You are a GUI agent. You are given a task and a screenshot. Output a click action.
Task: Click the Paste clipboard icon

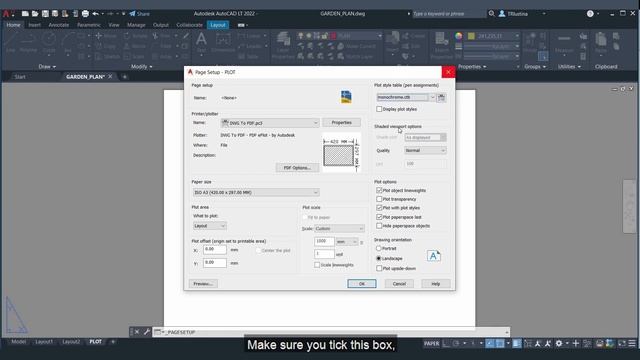click(601, 40)
